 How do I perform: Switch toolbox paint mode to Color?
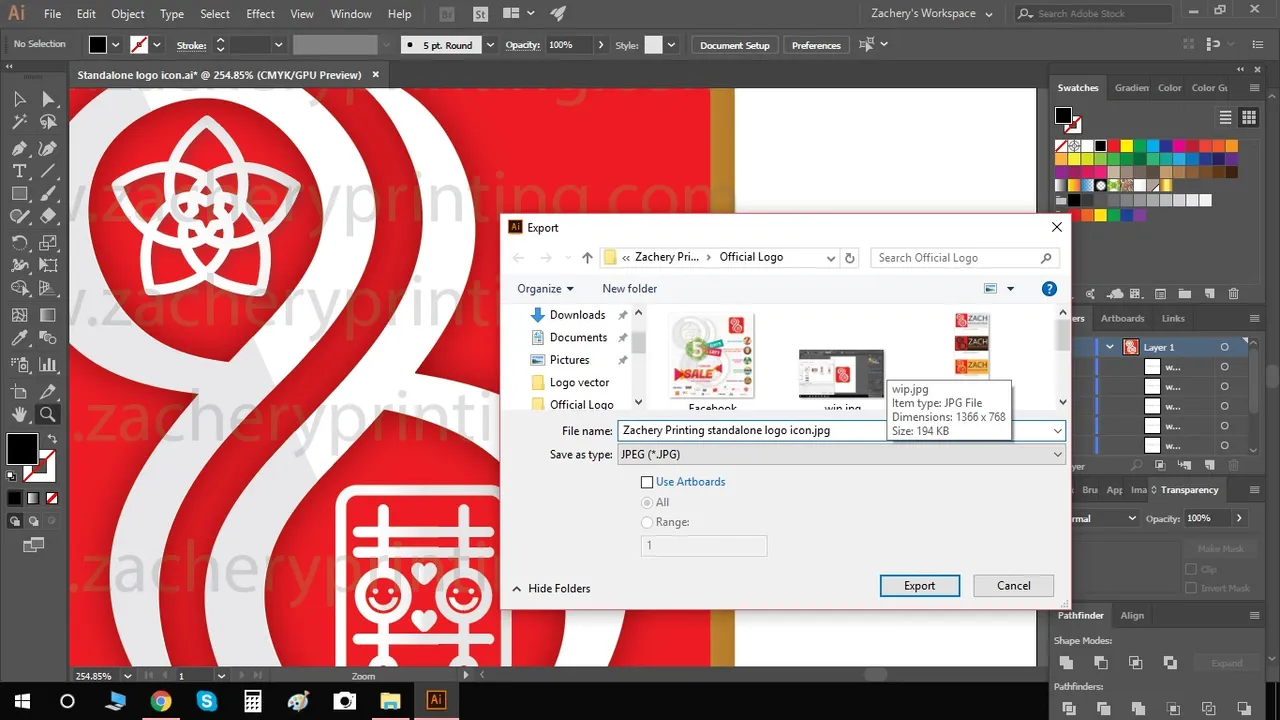click(15, 498)
